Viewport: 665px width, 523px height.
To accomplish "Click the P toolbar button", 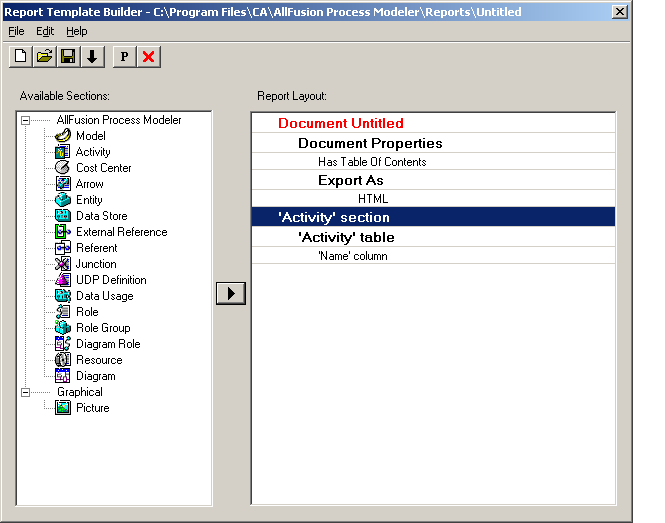I will point(124,56).
